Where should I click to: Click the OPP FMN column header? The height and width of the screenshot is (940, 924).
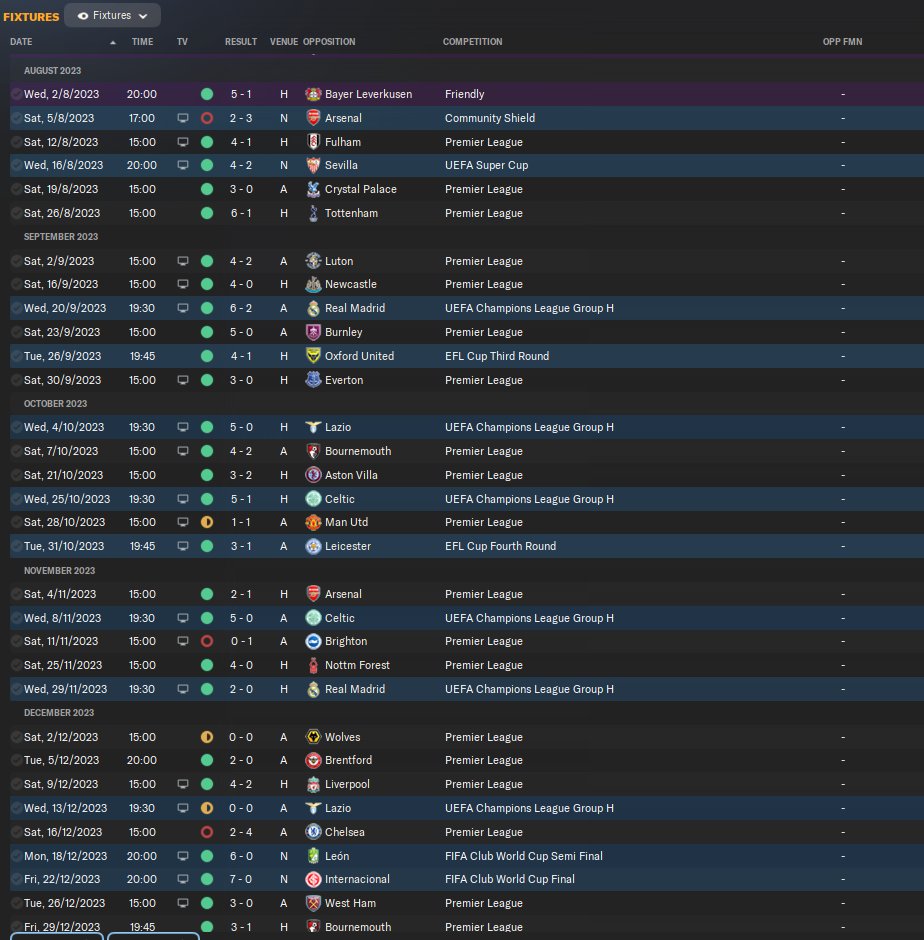click(x=842, y=41)
